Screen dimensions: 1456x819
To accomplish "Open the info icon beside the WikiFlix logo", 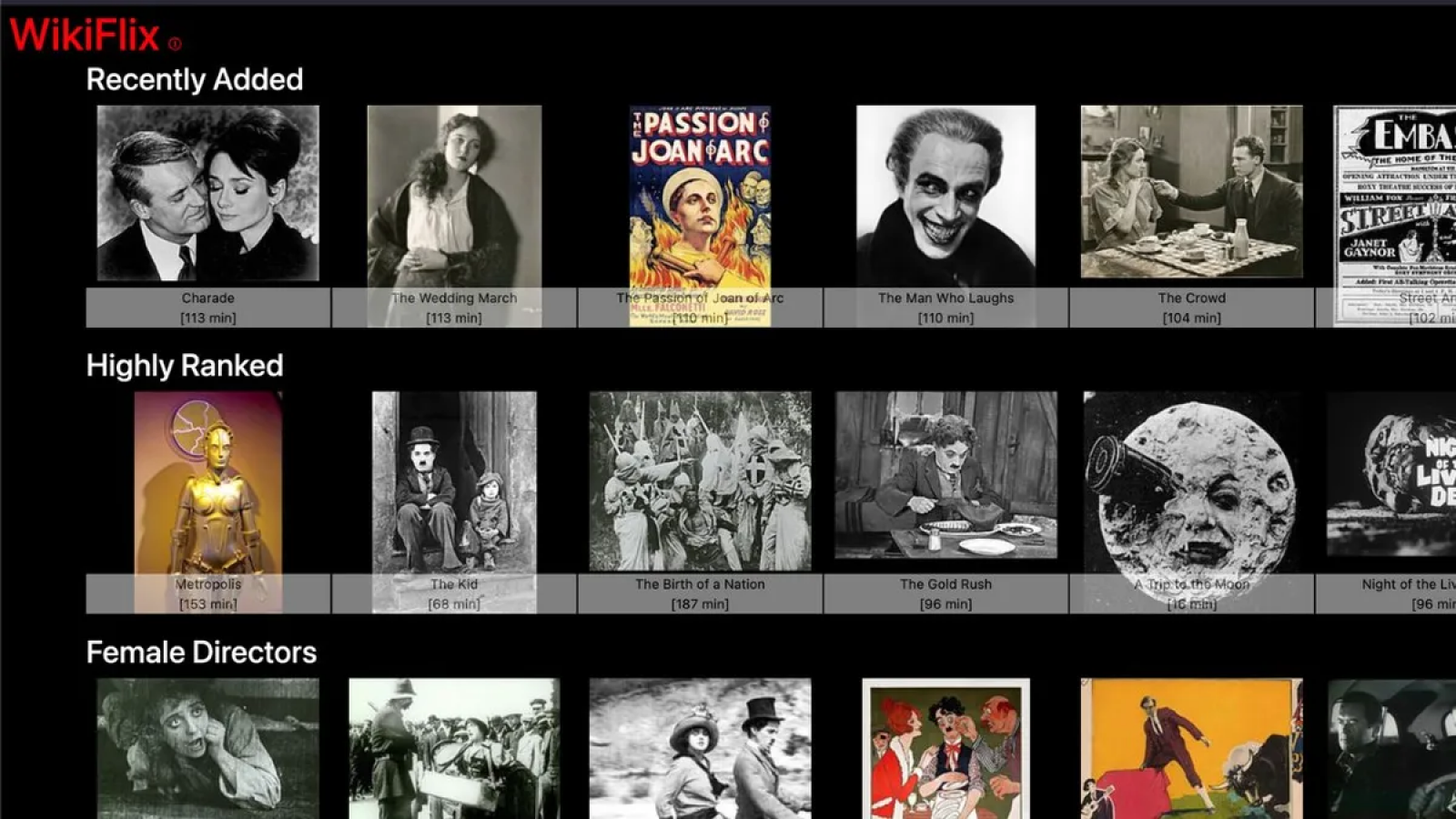I will pyautogui.click(x=173, y=42).
